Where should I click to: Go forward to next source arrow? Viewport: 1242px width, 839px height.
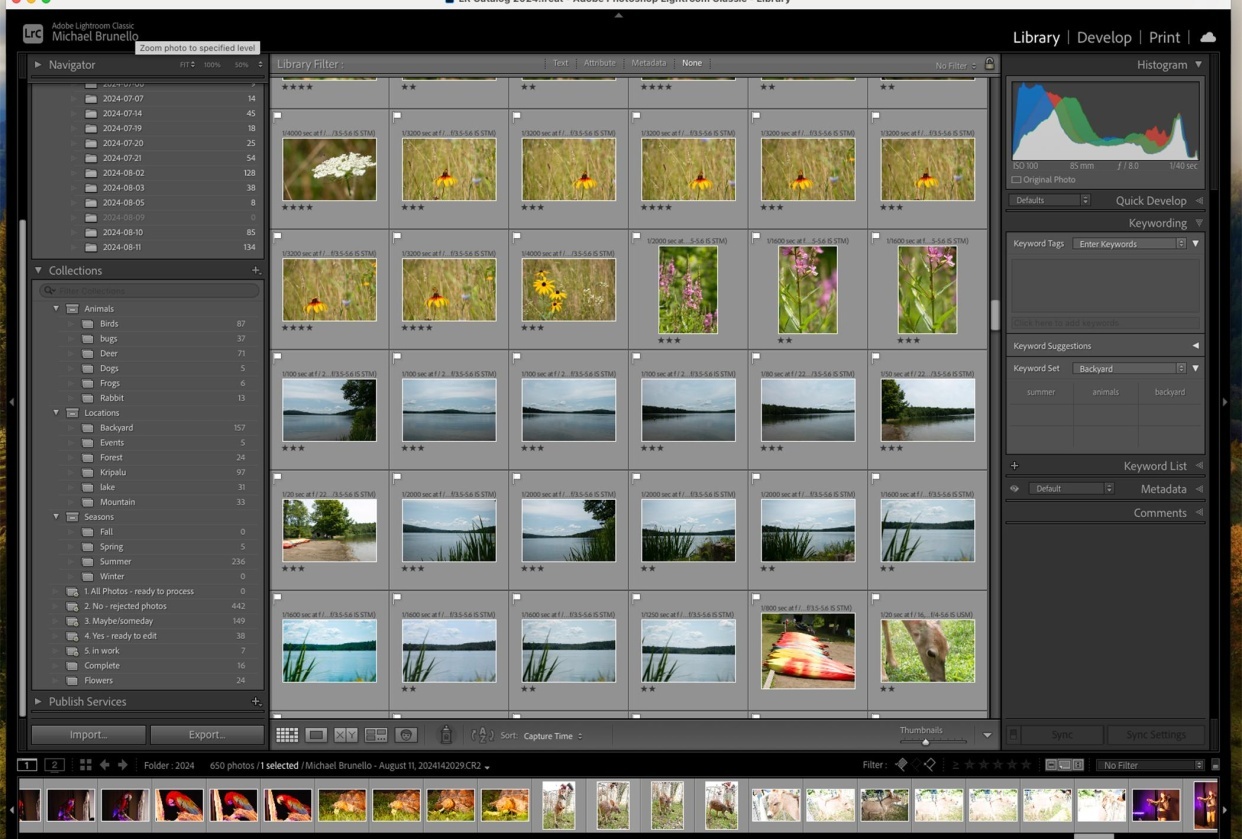(x=123, y=765)
